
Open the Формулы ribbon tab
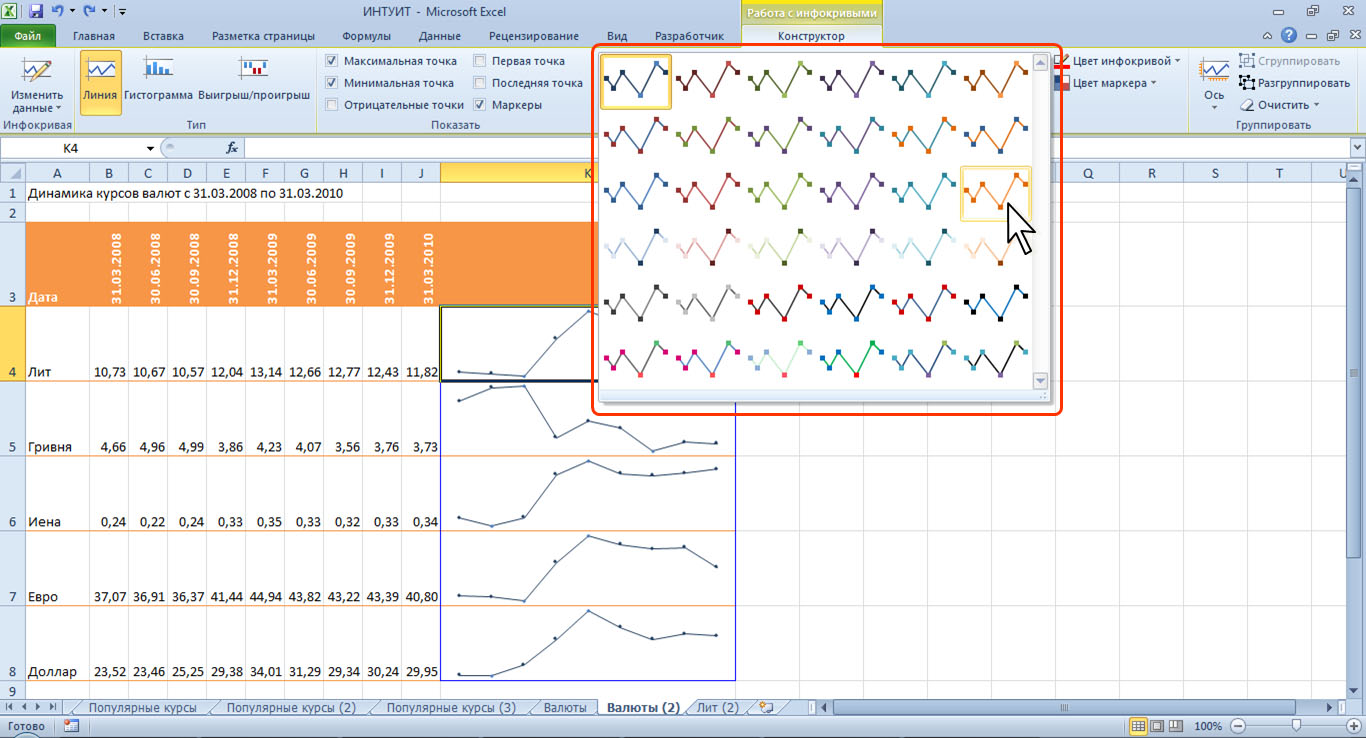tap(366, 36)
